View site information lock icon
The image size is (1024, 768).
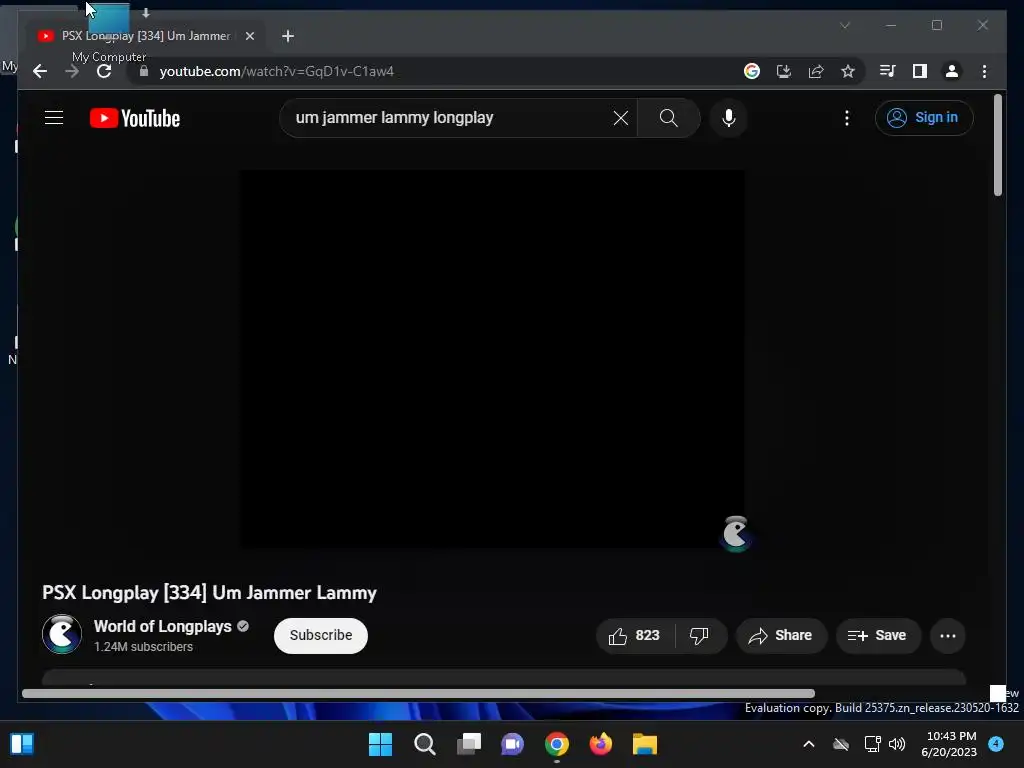(144, 71)
